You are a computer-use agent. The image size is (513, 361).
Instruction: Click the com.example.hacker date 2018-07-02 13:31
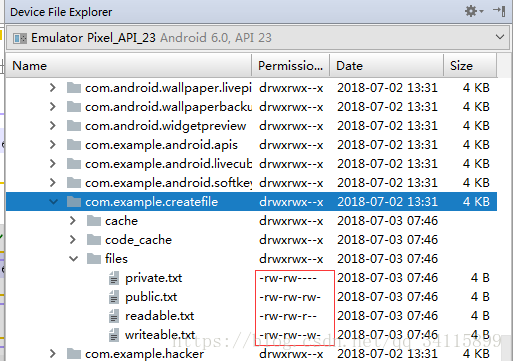coord(387,354)
